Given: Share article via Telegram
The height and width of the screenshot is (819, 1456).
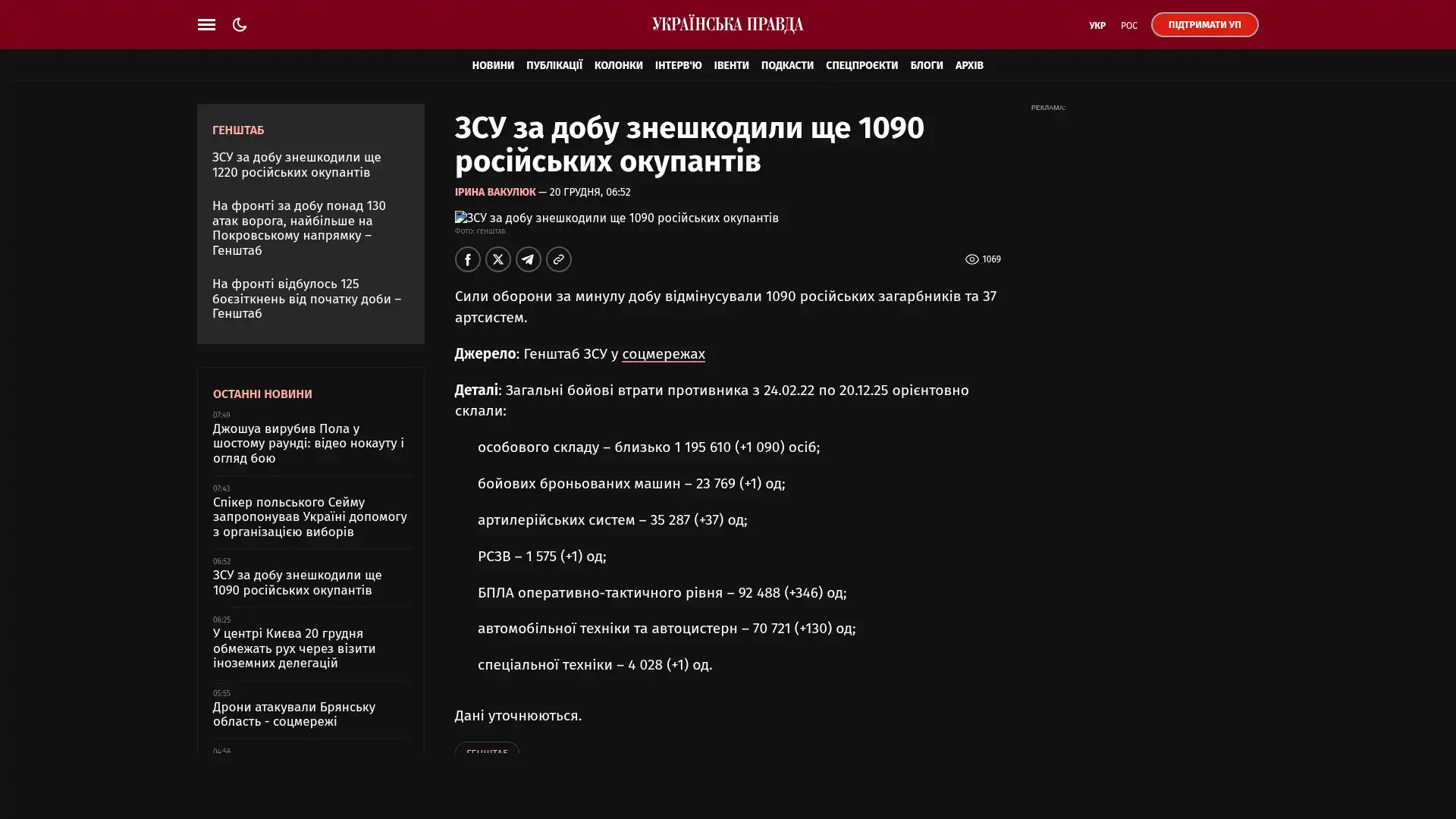Looking at the screenshot, I should click(x=529, y=259).
